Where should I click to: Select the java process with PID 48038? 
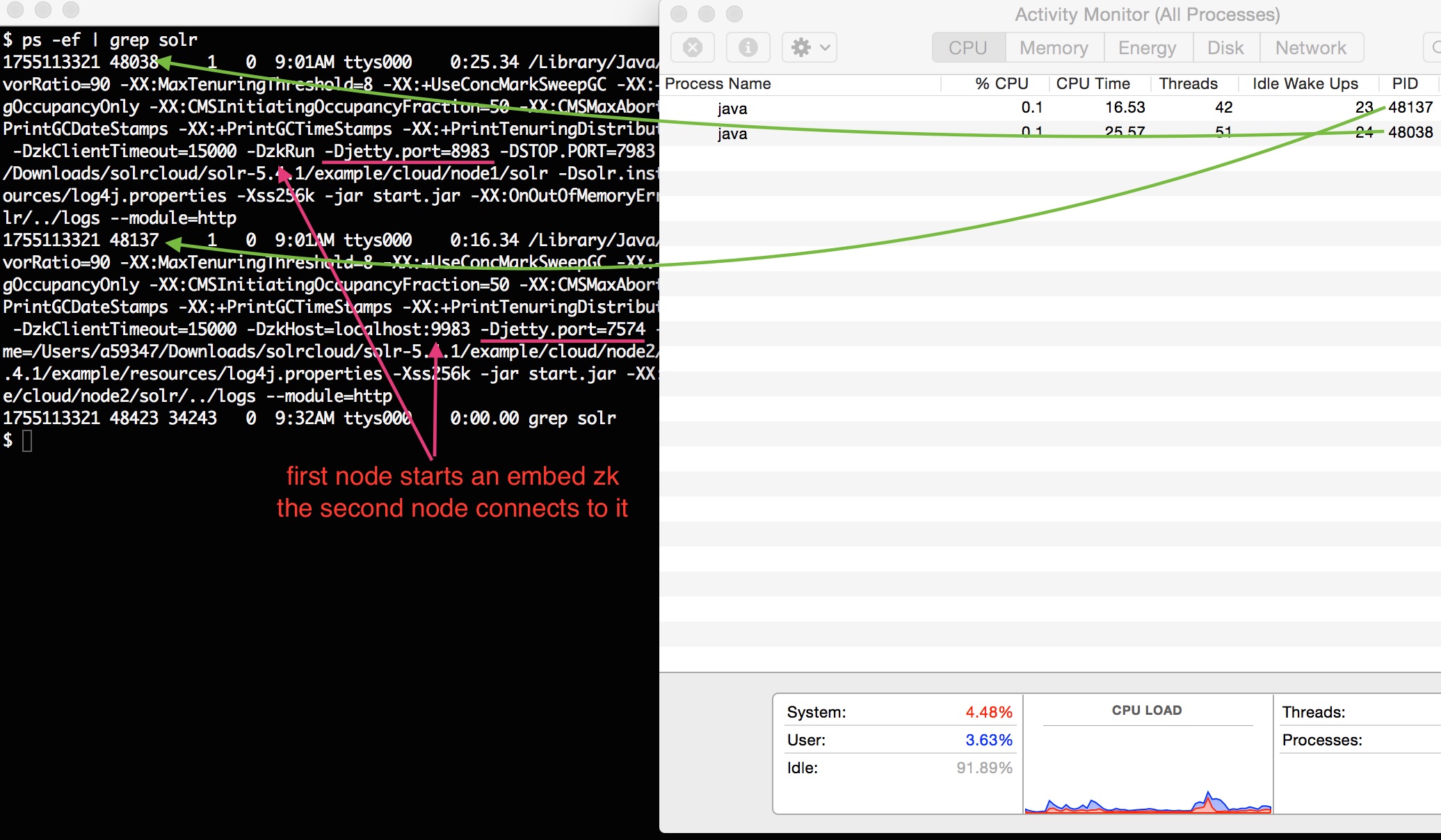[974, 133]
